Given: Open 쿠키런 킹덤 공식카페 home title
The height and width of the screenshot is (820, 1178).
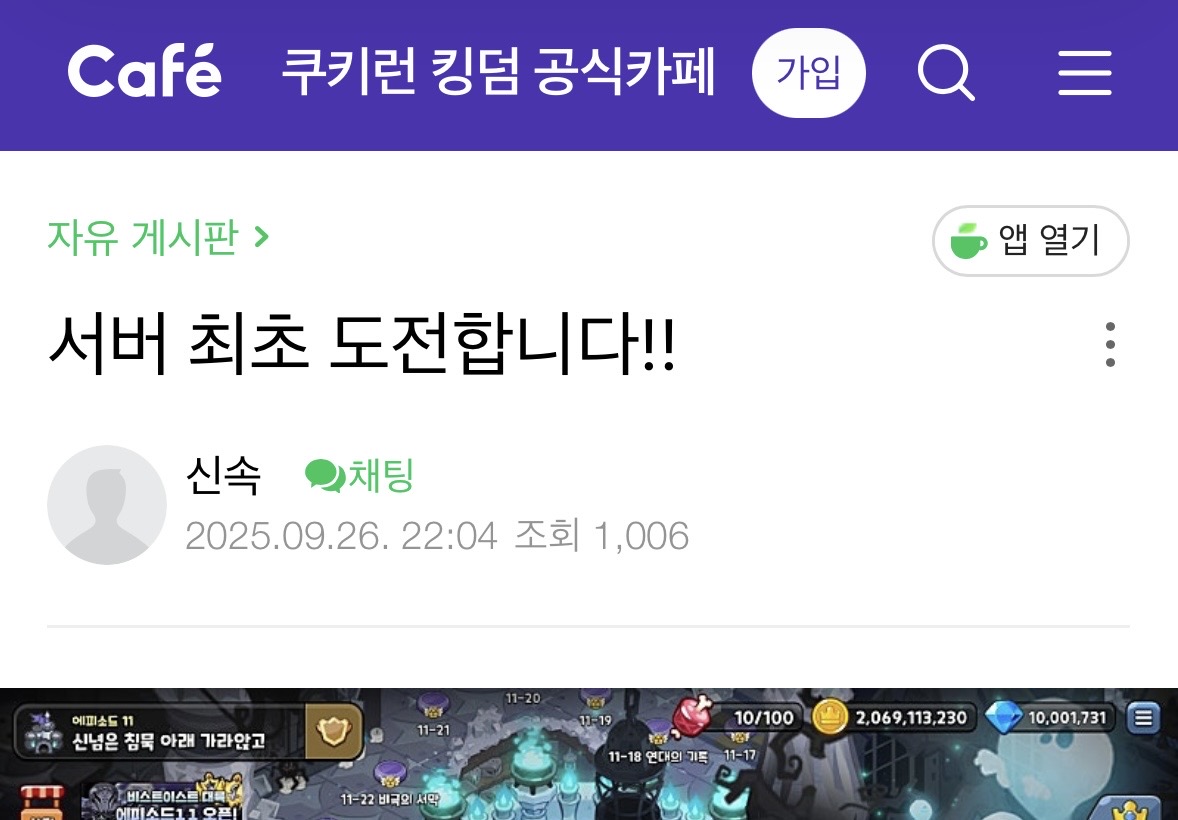Looking at the screenshot, I should pyautogui.click(x=498, y=72).
